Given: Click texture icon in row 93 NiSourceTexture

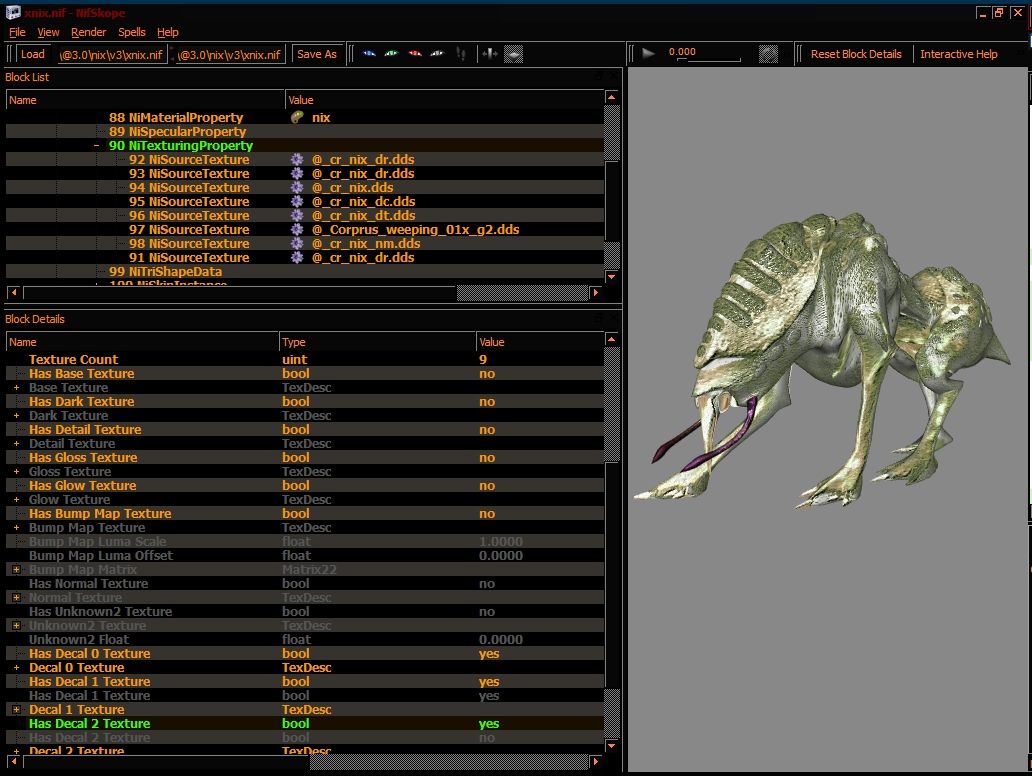Looking at the screenshot, I should coord(297,173).
